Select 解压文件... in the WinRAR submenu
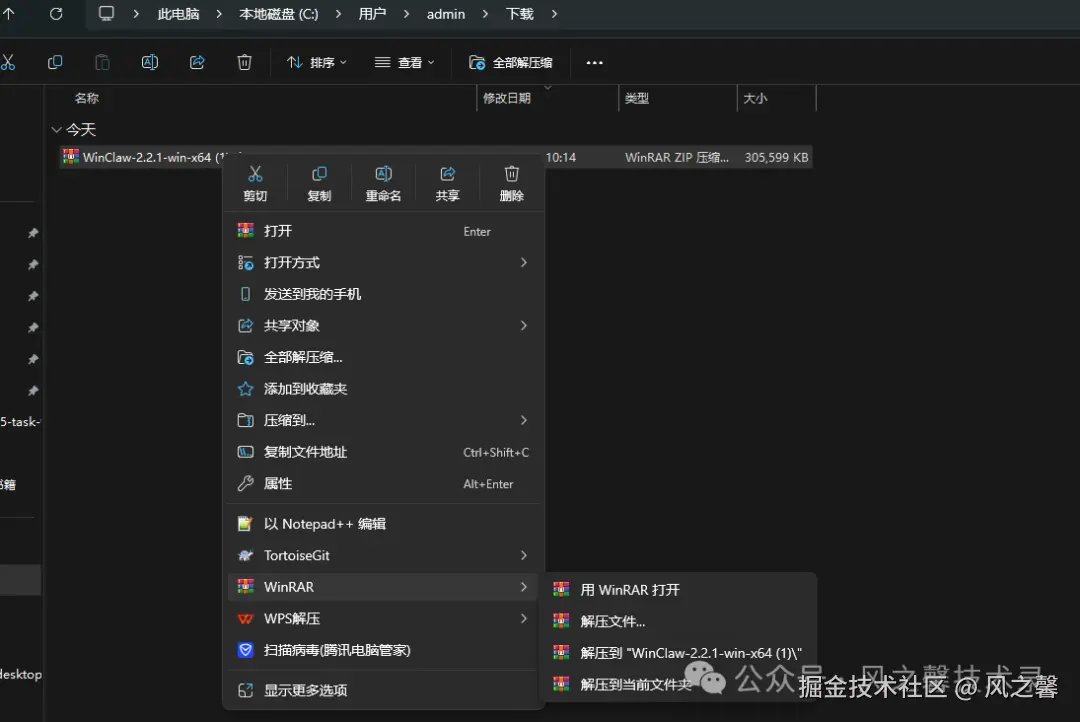The image size is (1080, 722). pos(681,621)
